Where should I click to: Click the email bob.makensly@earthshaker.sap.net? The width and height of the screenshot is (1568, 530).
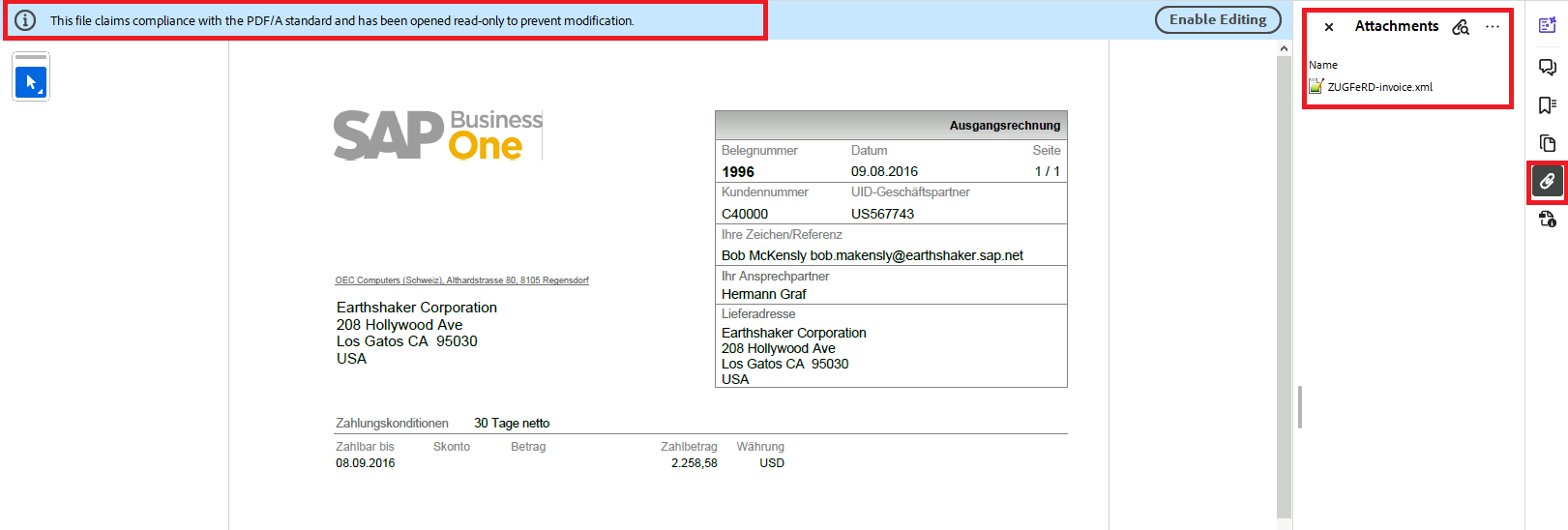click(916, 255)
